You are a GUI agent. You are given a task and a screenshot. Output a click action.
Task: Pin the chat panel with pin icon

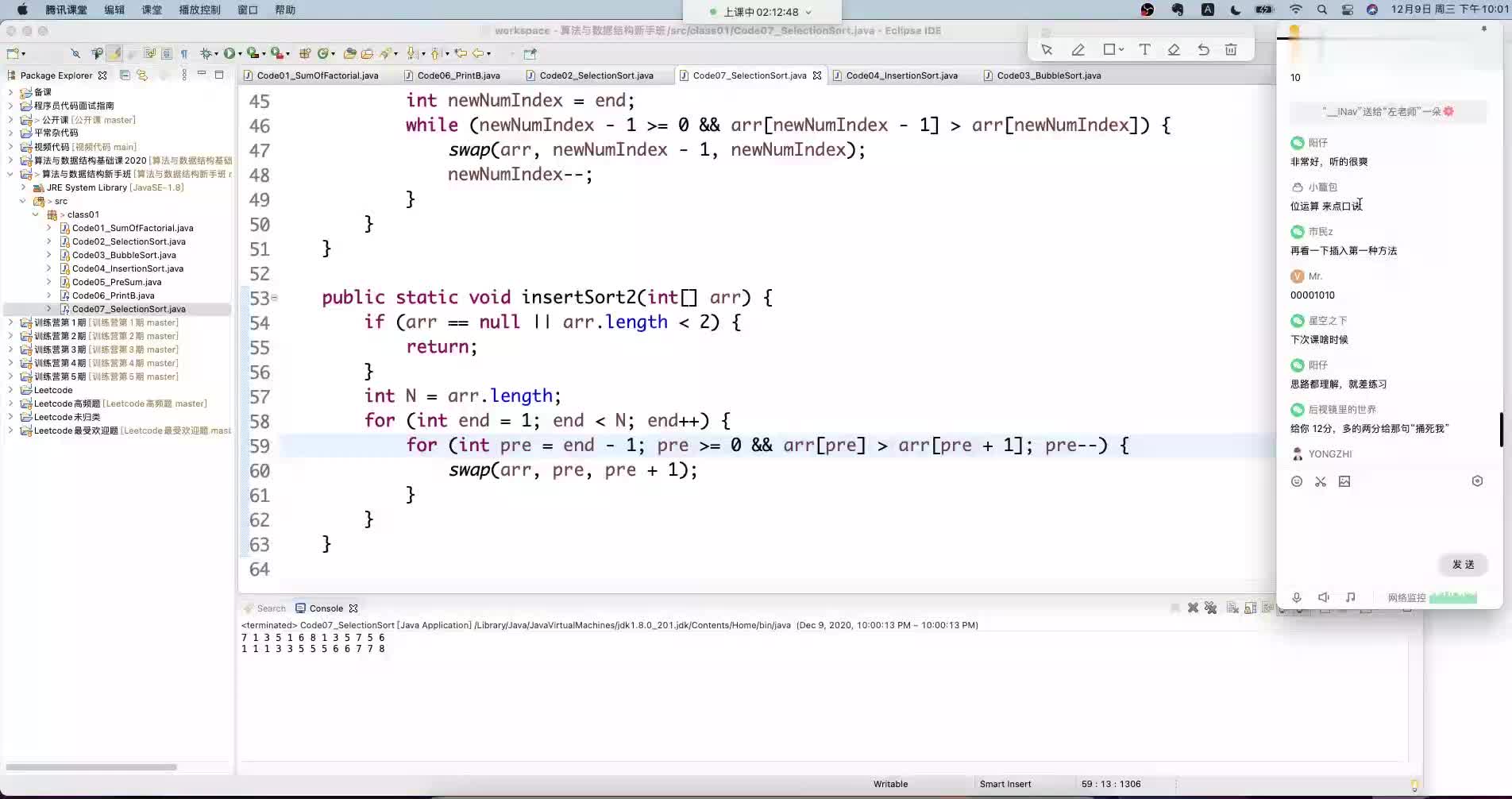coord(1483,29)
